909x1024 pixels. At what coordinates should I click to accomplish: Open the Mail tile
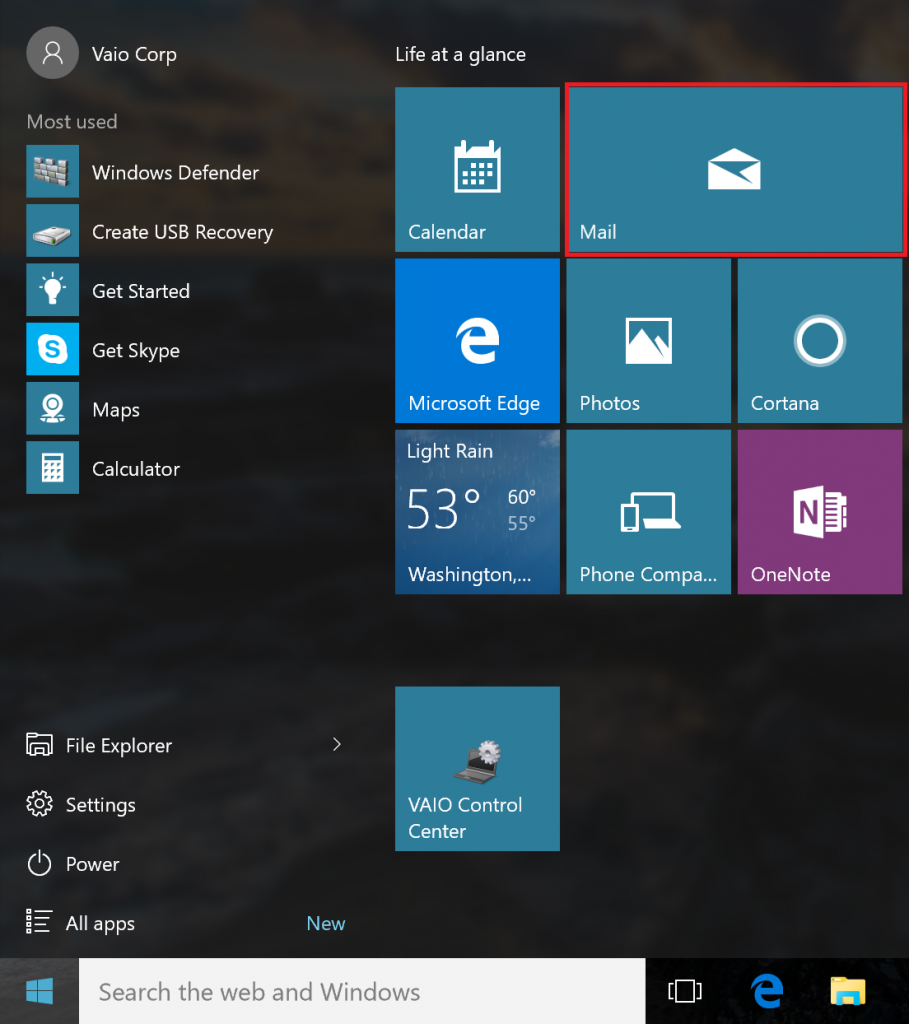[735, 169]
